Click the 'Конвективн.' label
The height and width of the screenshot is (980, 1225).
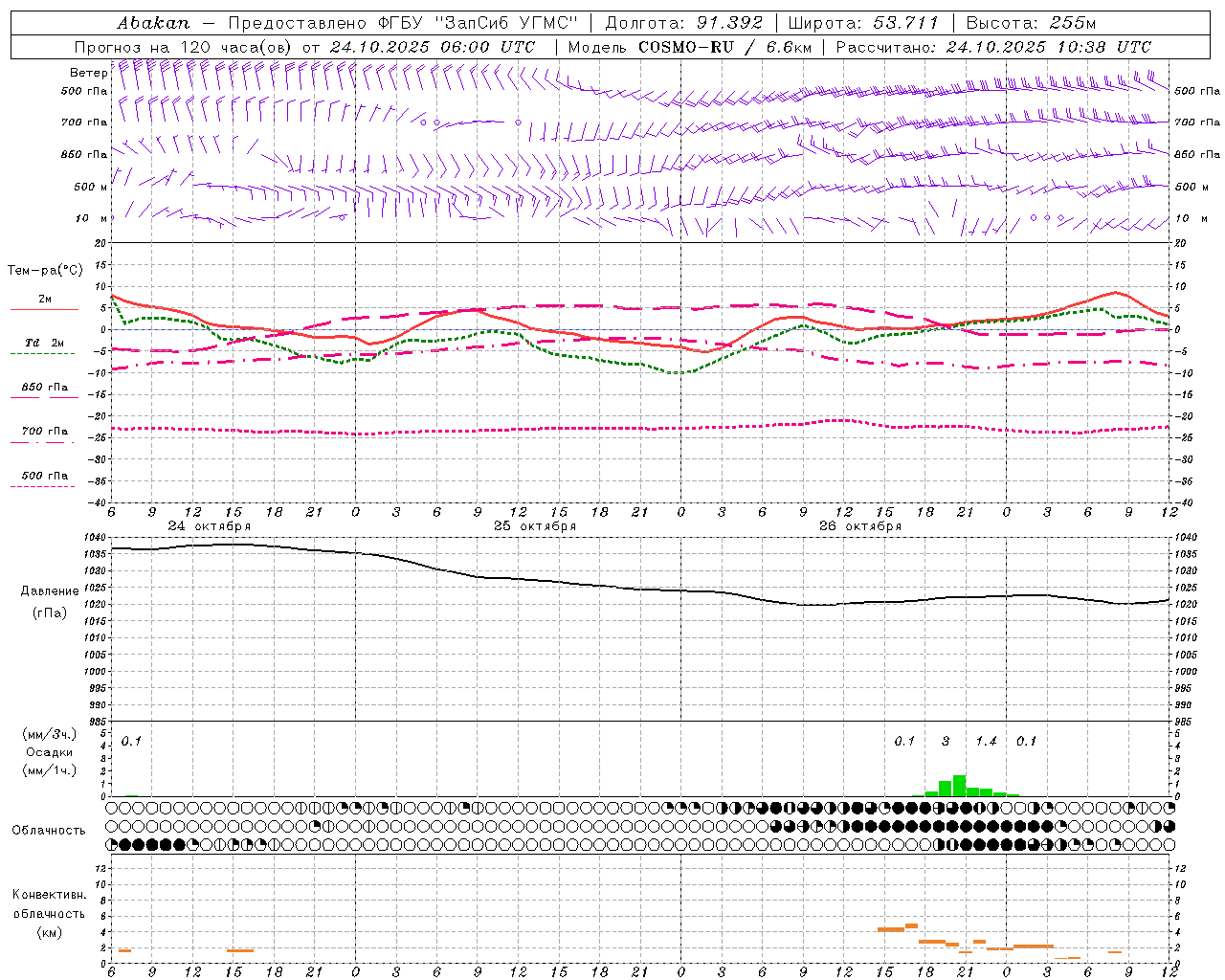click(50, 895)
